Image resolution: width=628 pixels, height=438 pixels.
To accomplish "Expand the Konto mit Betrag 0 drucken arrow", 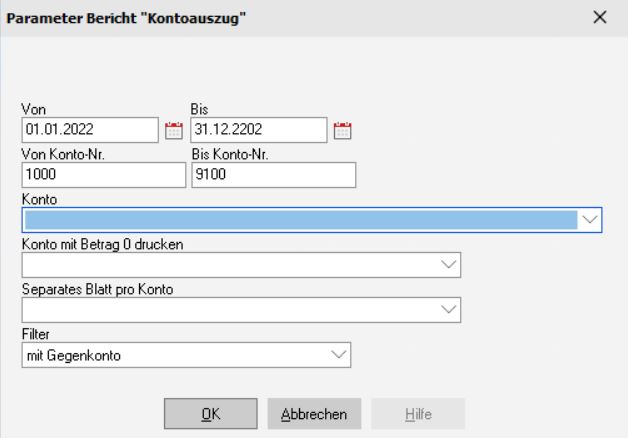I will tap(448, 265).
